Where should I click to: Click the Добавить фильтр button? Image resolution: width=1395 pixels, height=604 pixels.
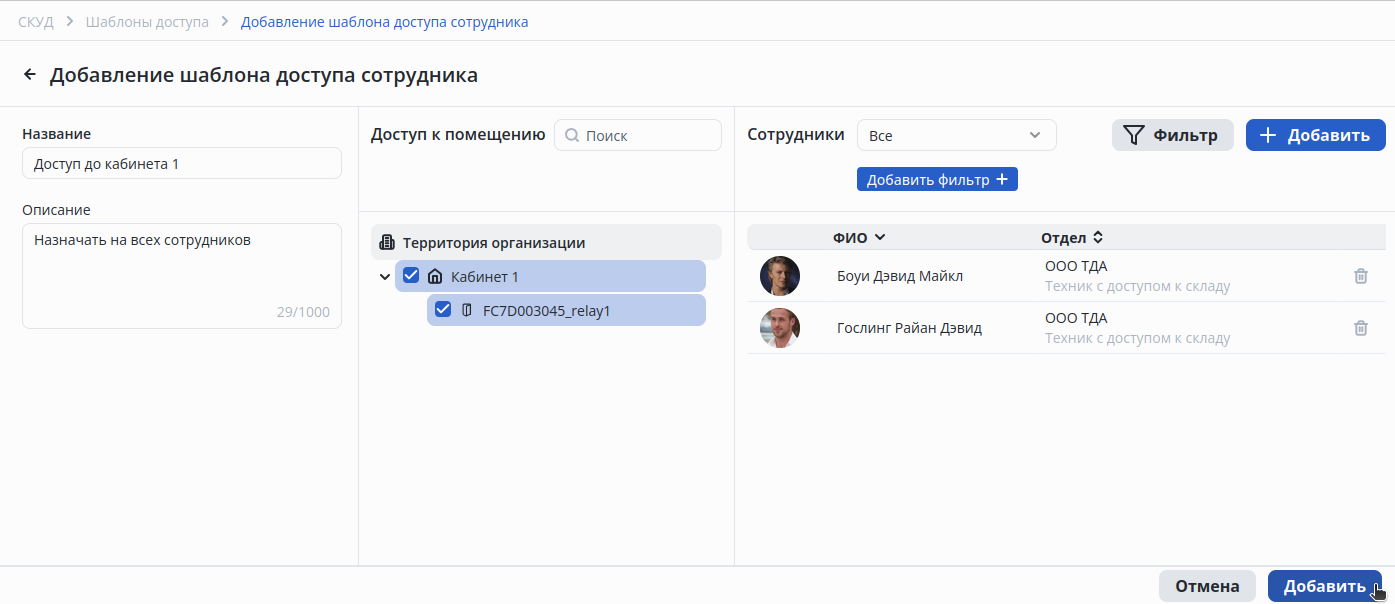coord(937,180)
